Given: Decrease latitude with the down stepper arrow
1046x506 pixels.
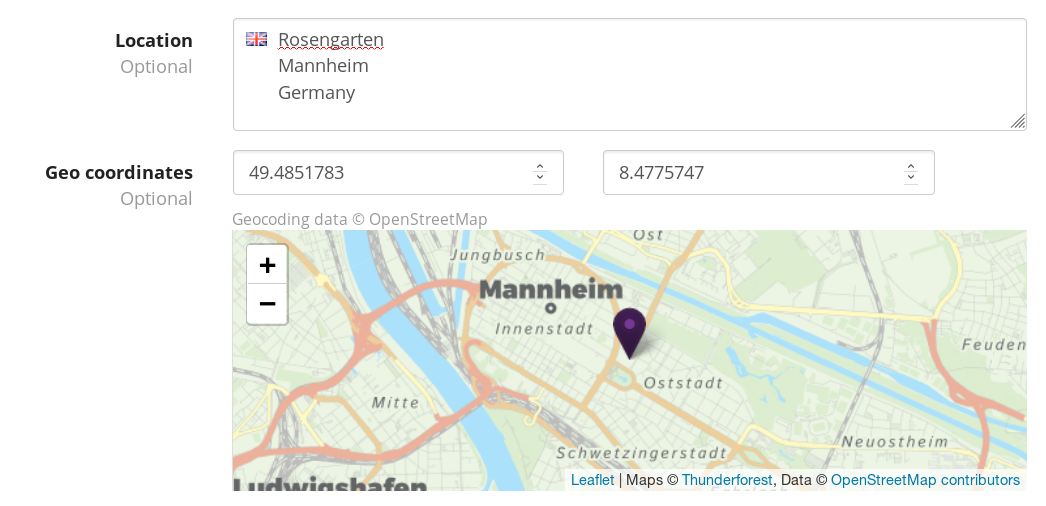Looking at the screenshot, I should (x=540, y=179).
